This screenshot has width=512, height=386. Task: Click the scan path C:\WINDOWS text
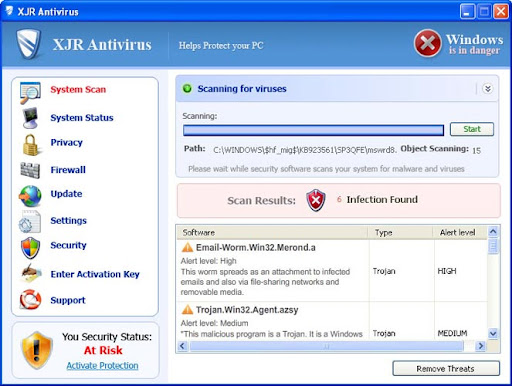click(x=305, y=150)
